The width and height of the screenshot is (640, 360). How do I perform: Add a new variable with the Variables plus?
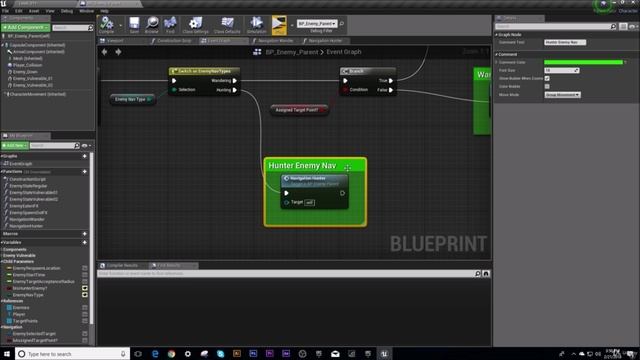[85, 242]
